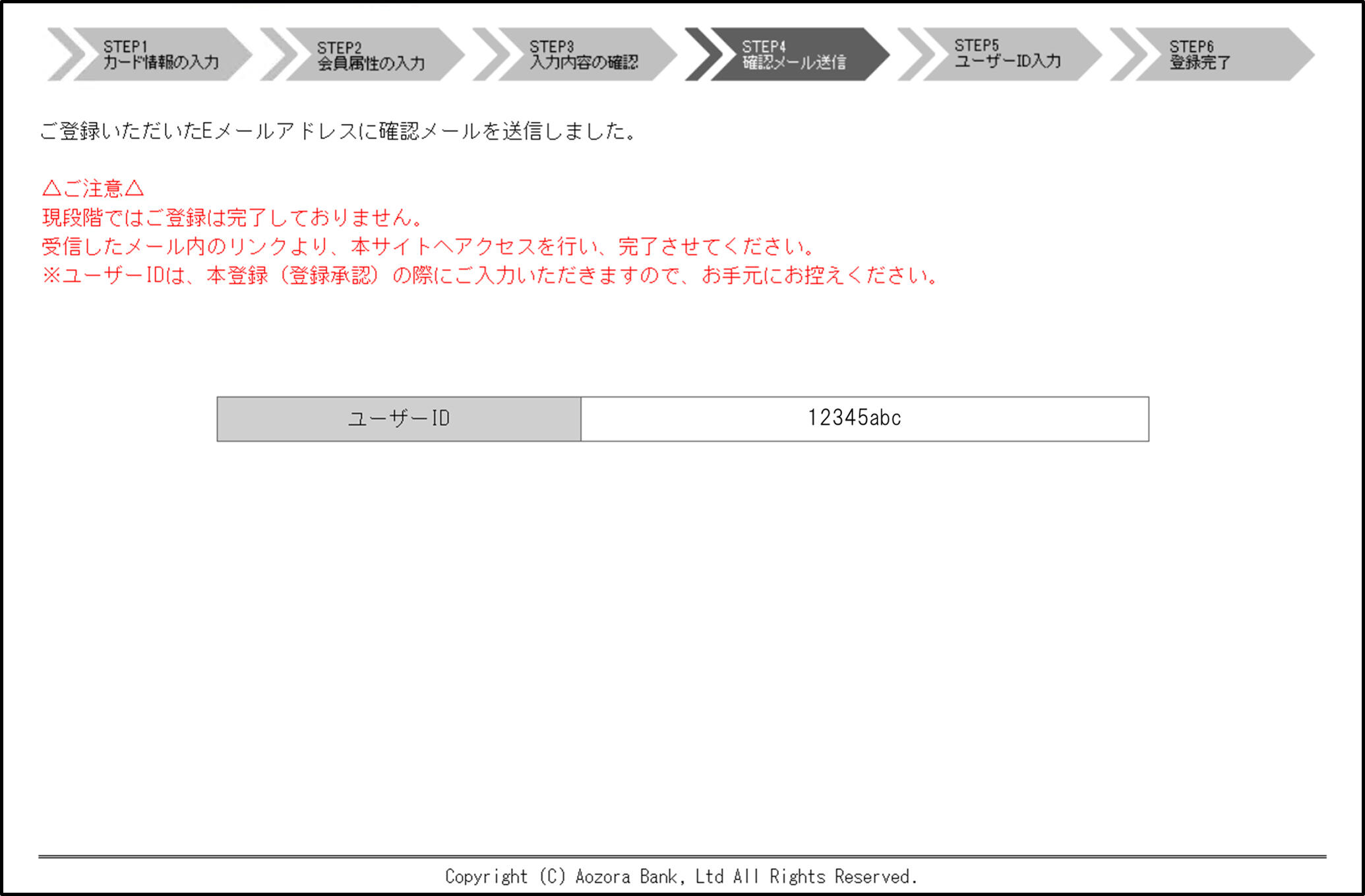Select the STEP5 ユーザーID入力 step
The height and width of the screenshot is (896, 1365).
coord(1007,54)
